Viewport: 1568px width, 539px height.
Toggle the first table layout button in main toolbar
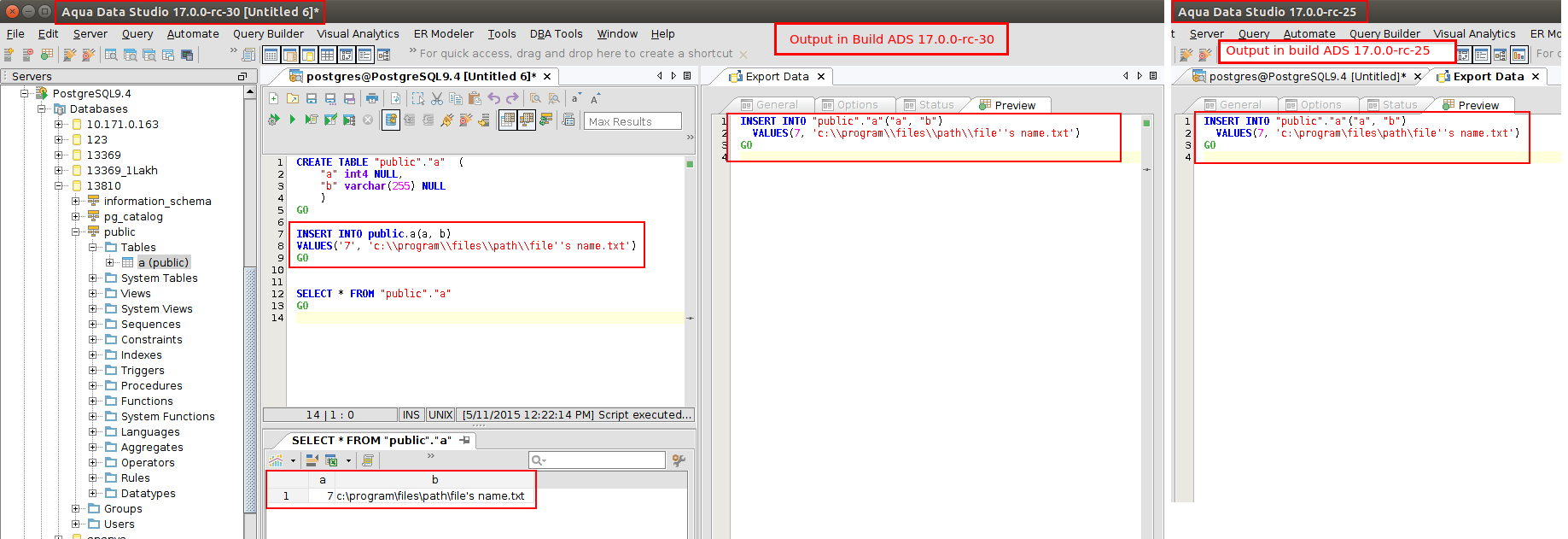(x=271, y=55)
